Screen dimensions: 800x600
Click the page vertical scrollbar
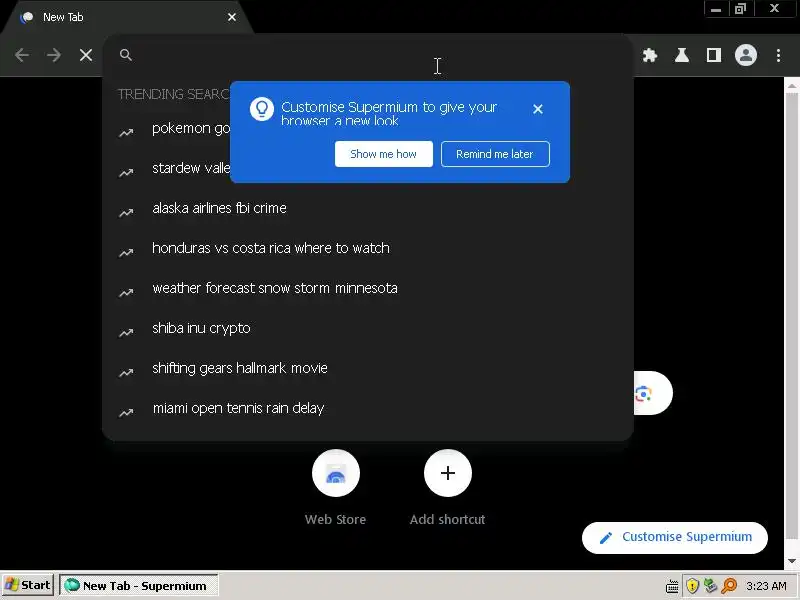click(792, 316)
